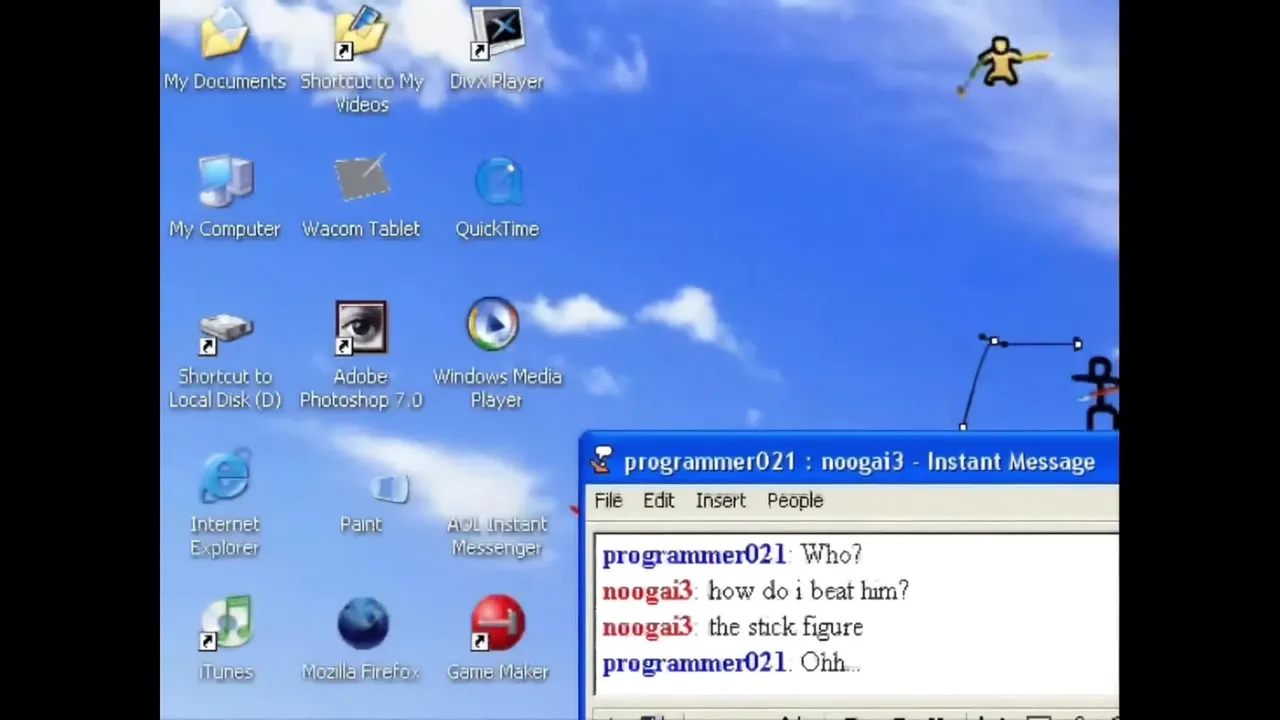The image size is (1280, 720).
Task: Click the top-right anchor point of the drawn path
Action: (1077, 344)
